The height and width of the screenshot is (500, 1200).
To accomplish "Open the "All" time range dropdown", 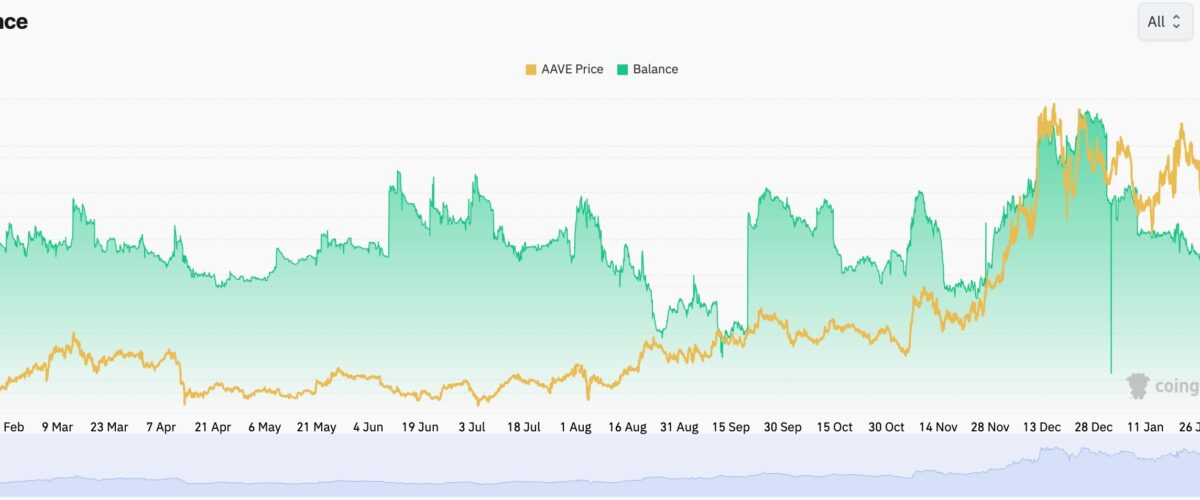I will [x=1164, y=22].
